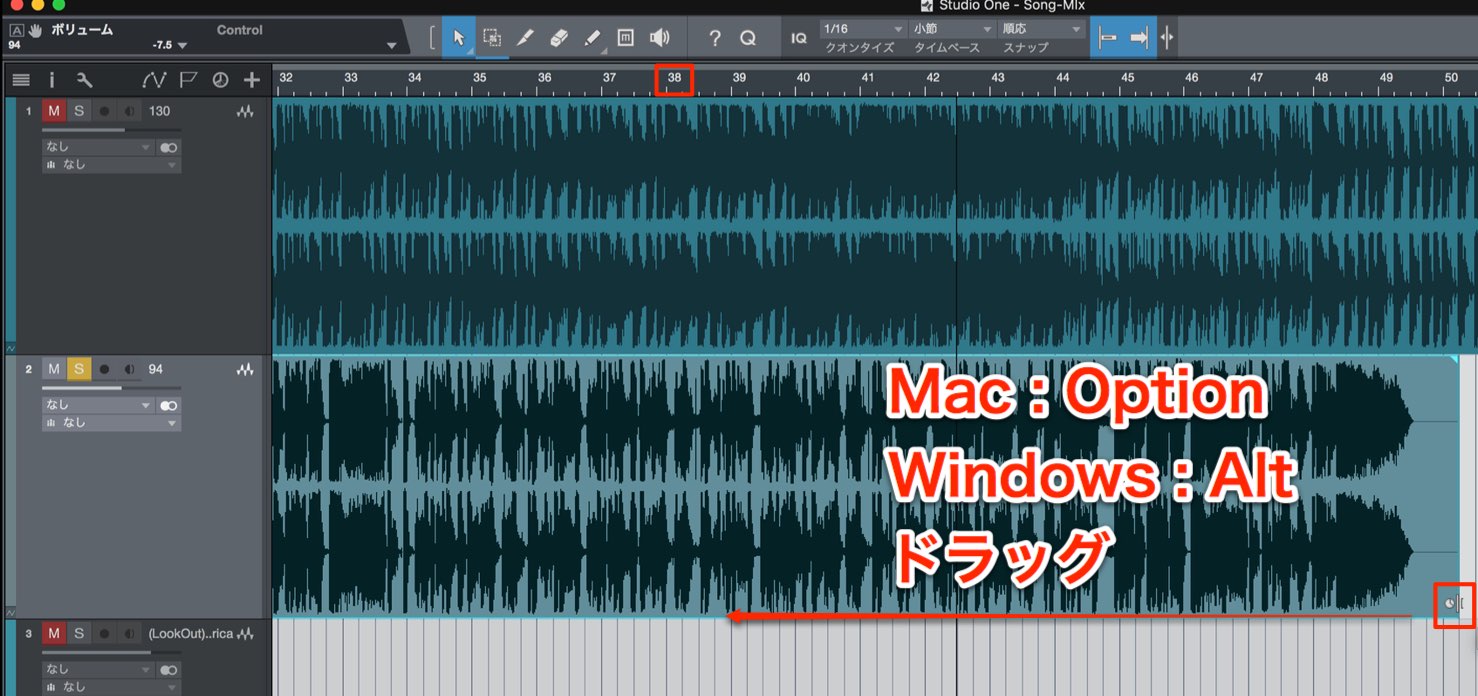The height and width of the screenshot is (696, 1478).
Task: Unmute track 3 with M button
Action: (54, 633)
